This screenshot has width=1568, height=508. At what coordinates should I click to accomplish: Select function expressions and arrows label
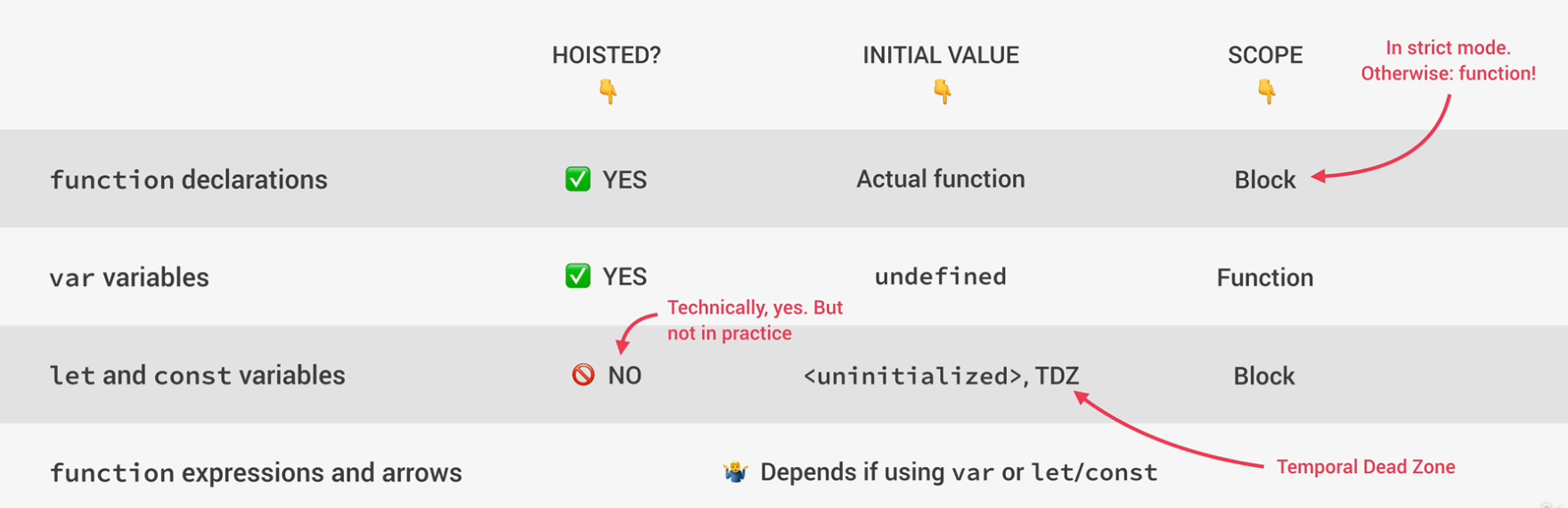256,472
